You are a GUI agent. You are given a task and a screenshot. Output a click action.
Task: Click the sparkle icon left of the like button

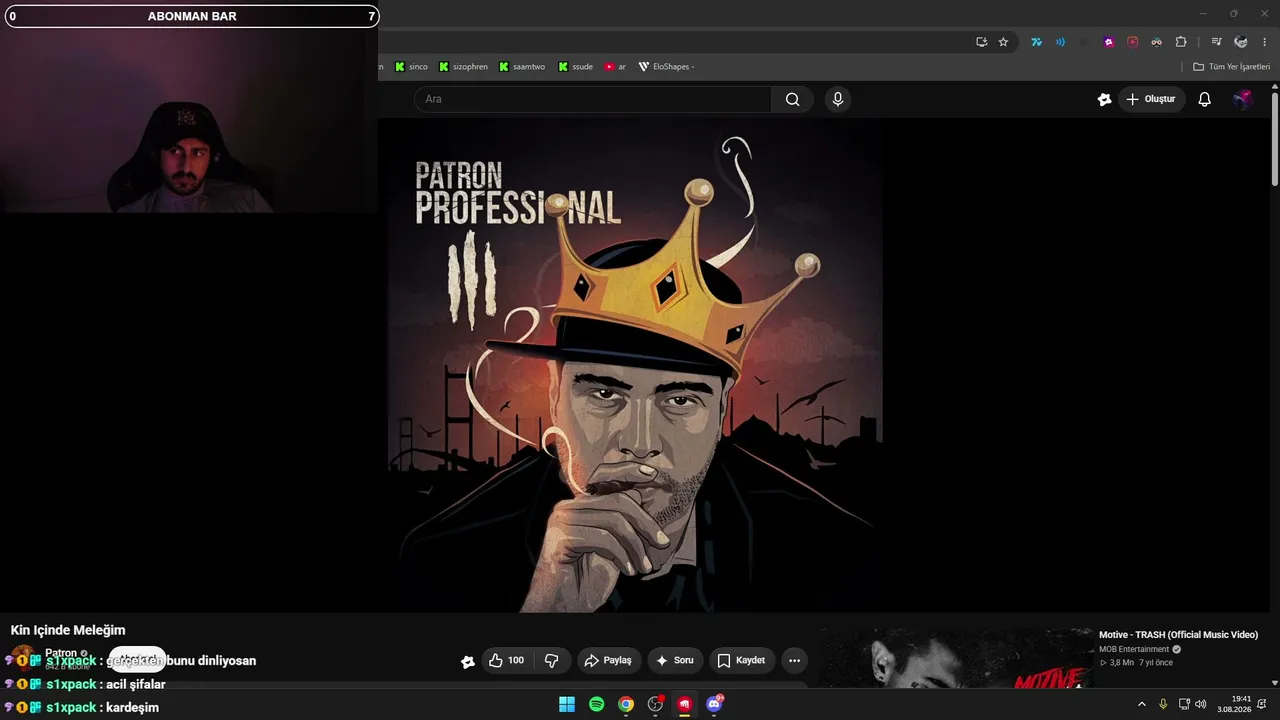467,661
